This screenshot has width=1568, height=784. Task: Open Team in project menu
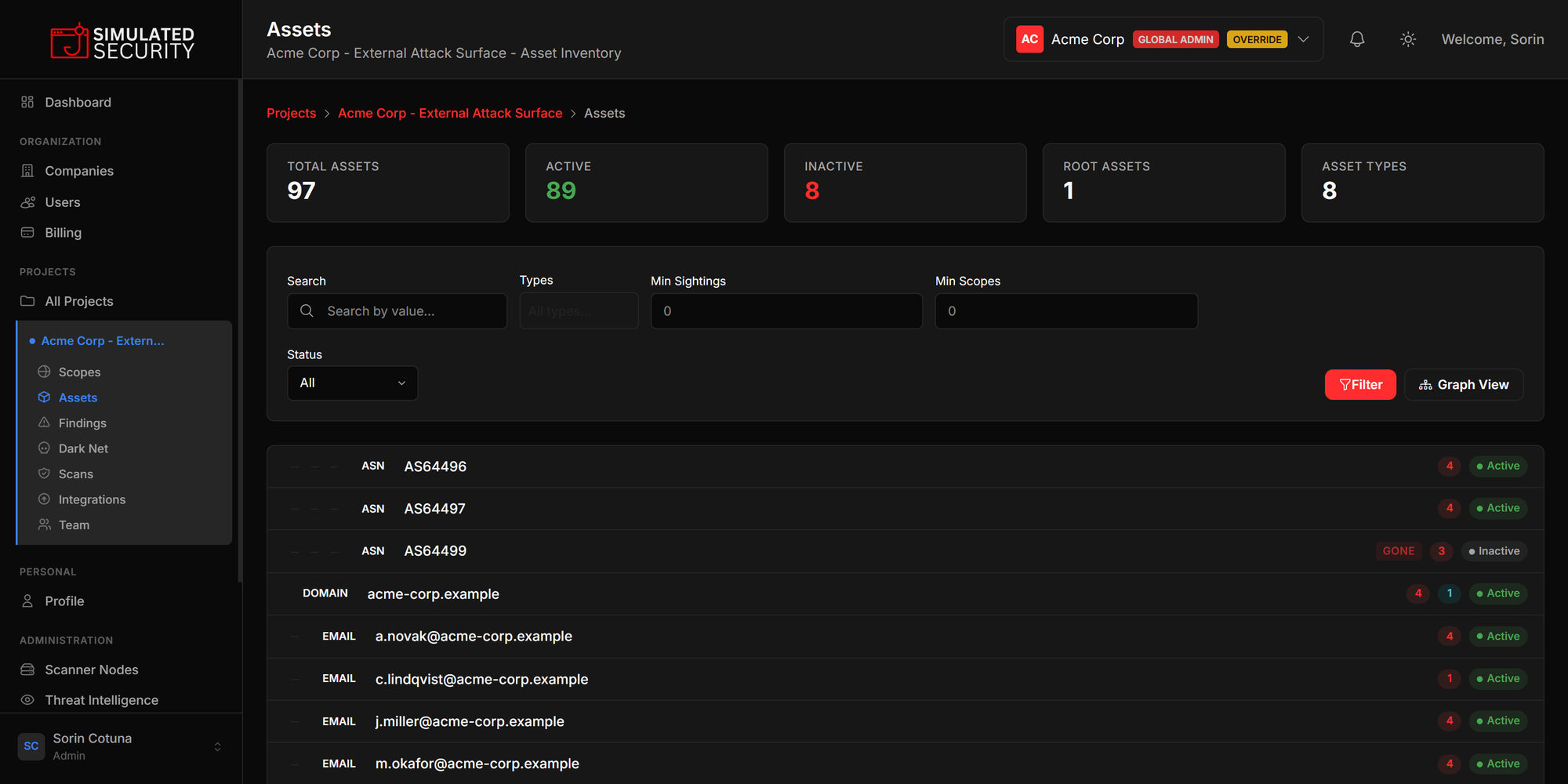[x=74, y=525]
